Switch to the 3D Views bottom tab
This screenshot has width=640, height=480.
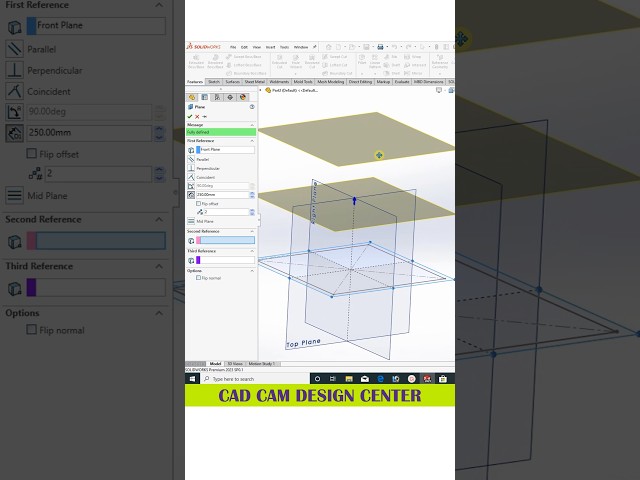pyautogui.click(x=235, y=364)
